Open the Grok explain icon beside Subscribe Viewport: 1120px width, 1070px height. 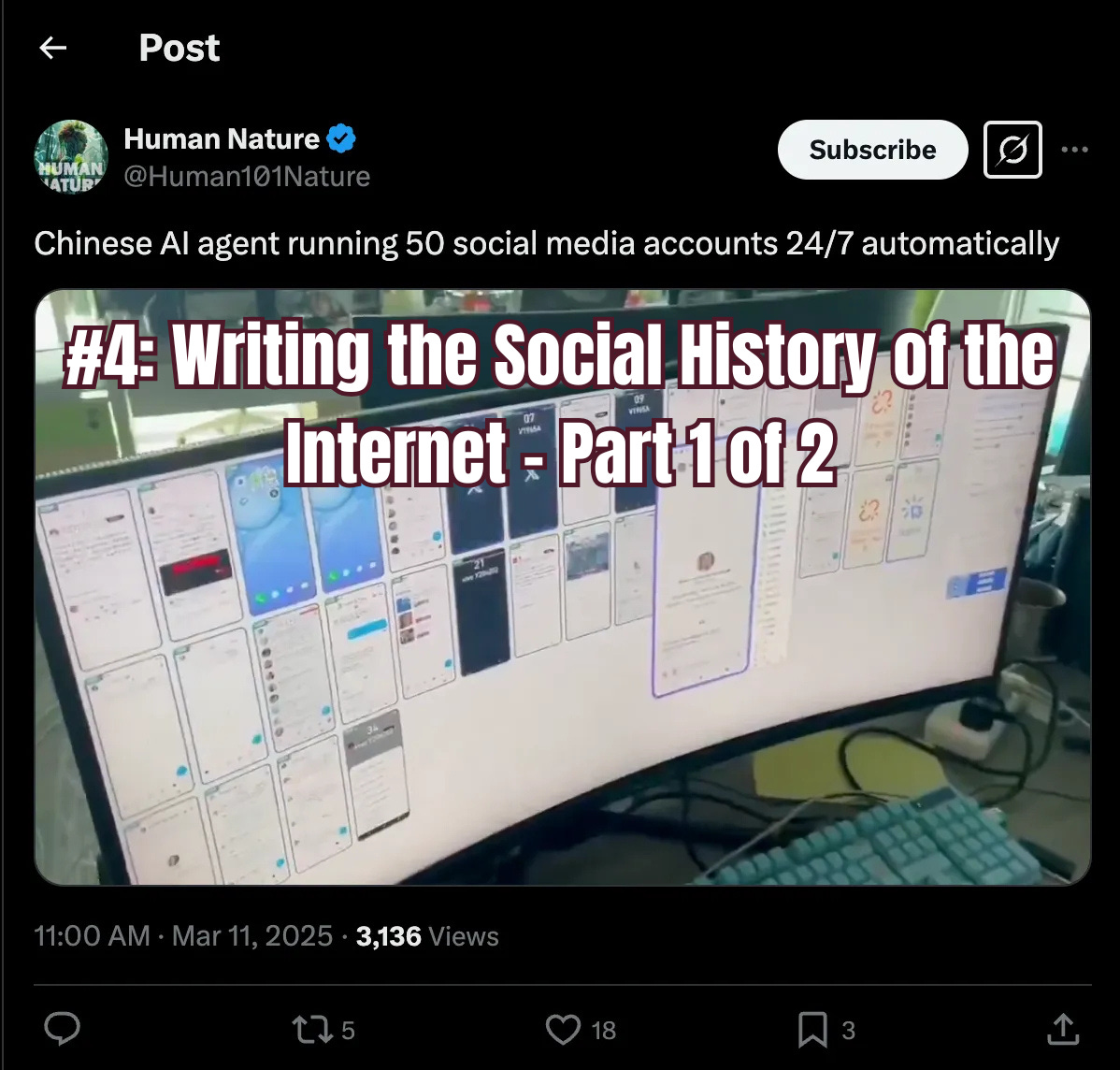coord(1012,150)
